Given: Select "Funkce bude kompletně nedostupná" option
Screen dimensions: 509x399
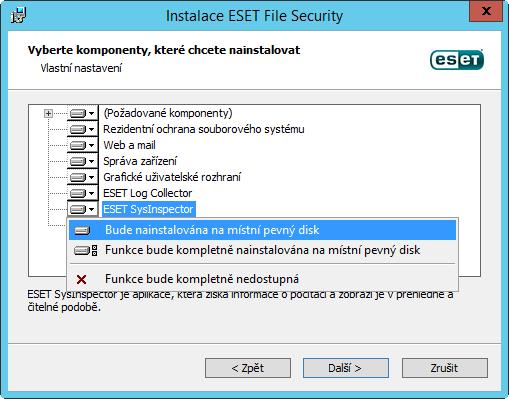Looking at the screenshot, I should coord(262,279).
